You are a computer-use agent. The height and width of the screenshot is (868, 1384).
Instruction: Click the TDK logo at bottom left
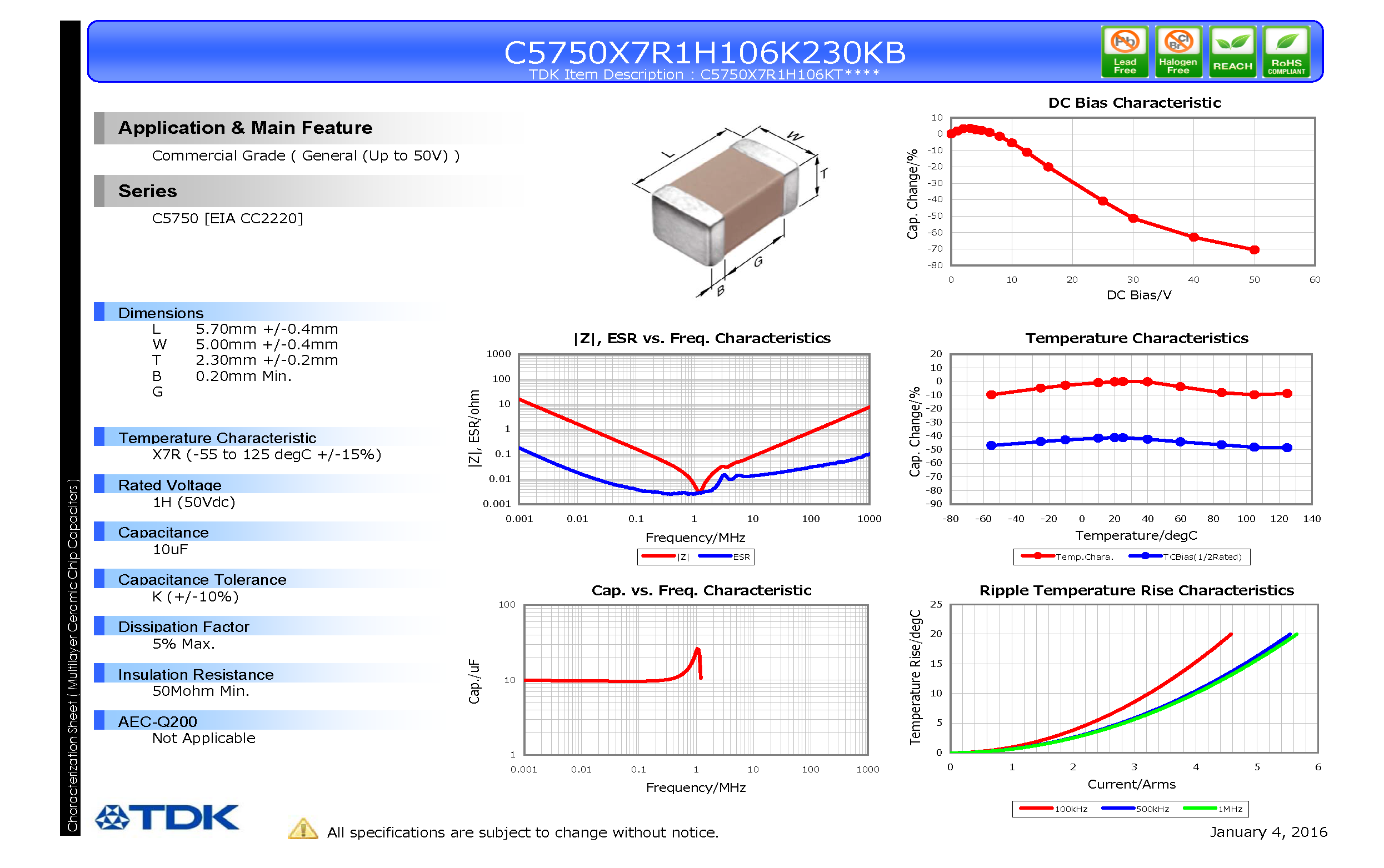tap(167, 817)
